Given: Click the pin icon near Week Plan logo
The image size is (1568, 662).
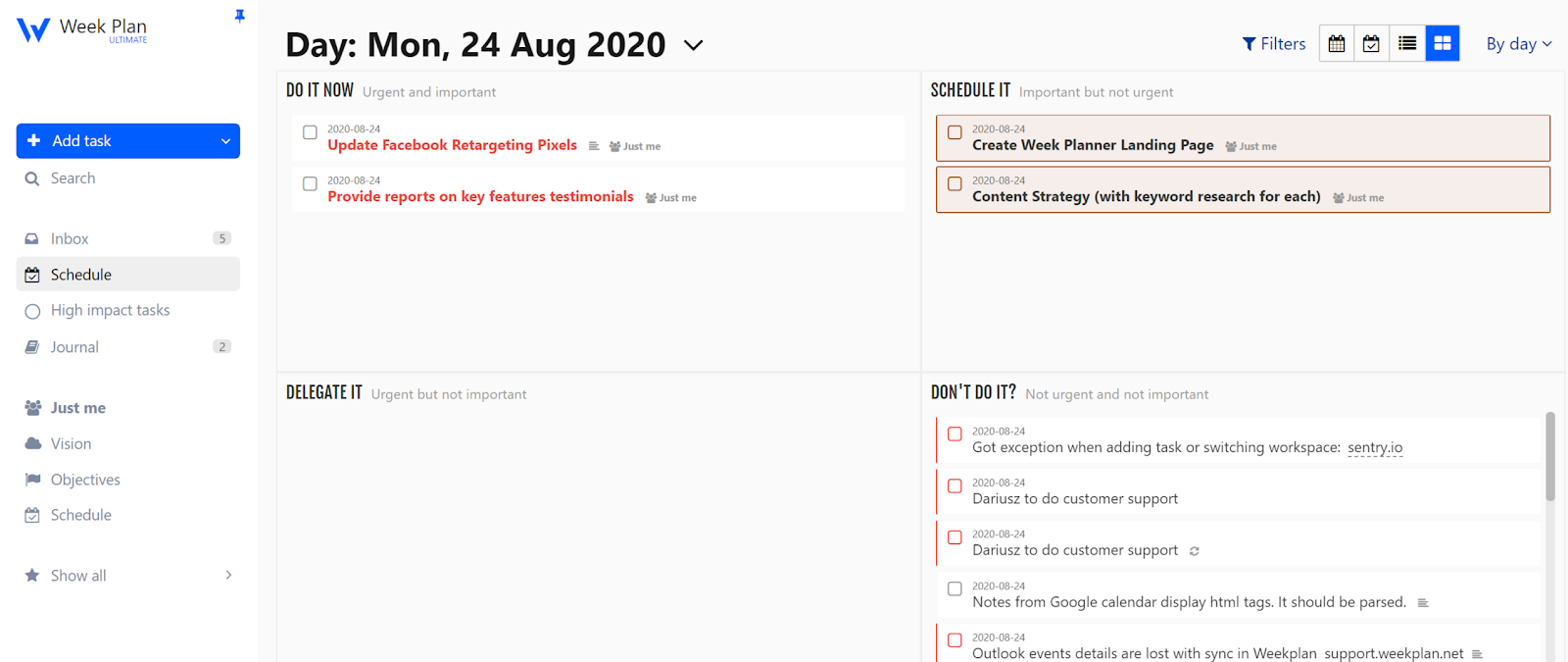Looking at the screenshot, I should 240,16.
